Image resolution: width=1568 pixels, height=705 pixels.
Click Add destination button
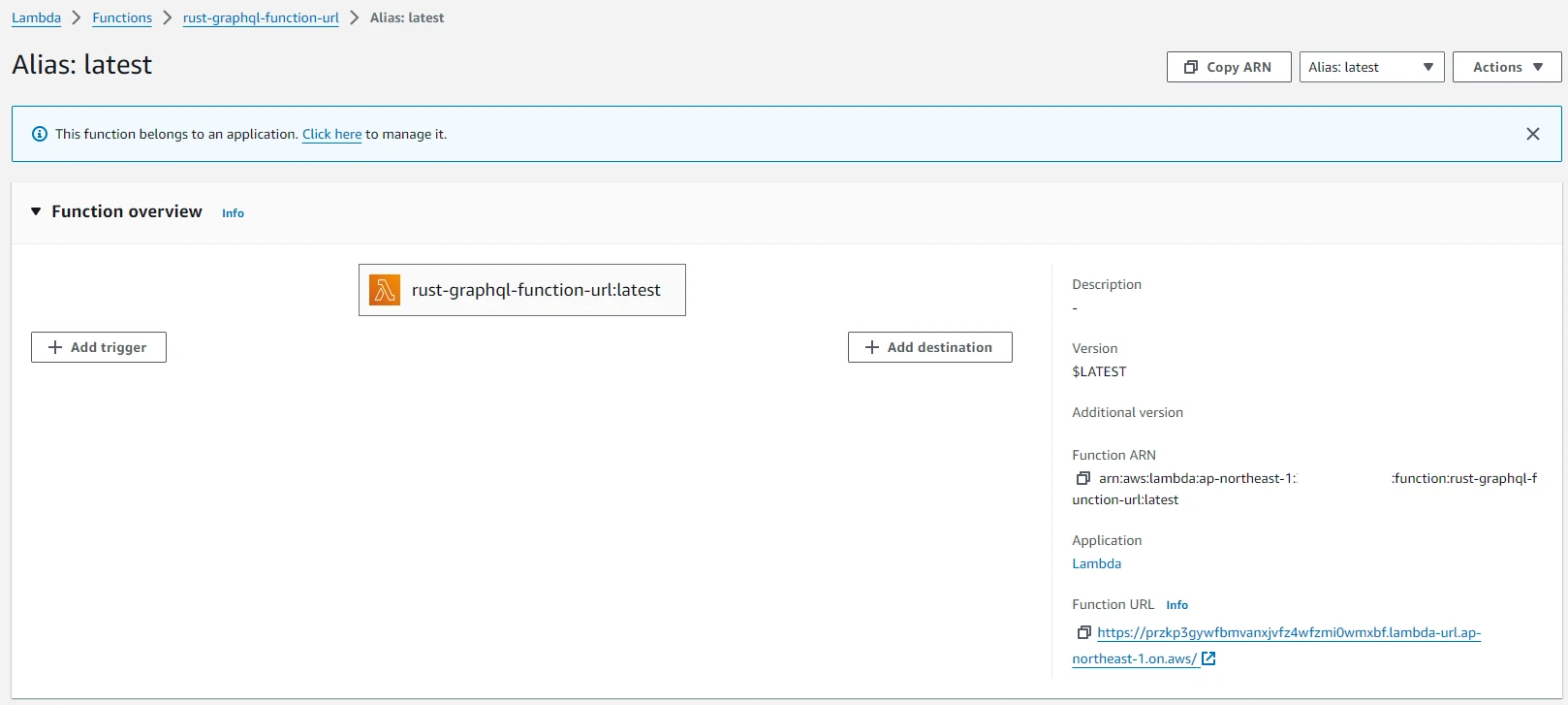[x=929, y=347]
